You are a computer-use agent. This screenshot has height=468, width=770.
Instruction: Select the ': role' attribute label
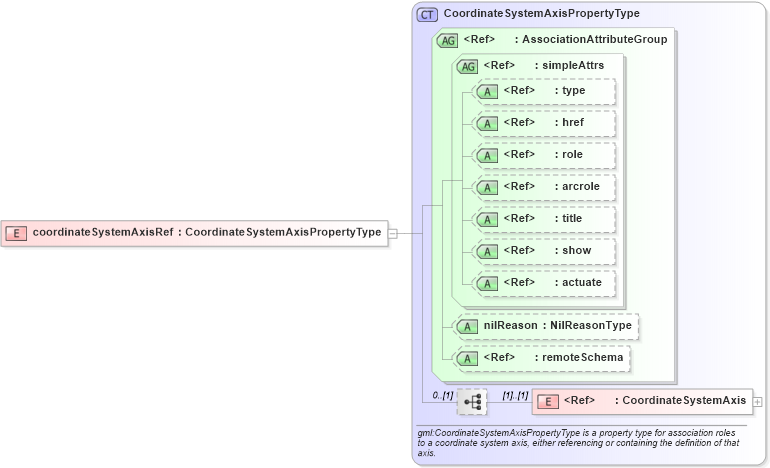click(x=569, y=154)
